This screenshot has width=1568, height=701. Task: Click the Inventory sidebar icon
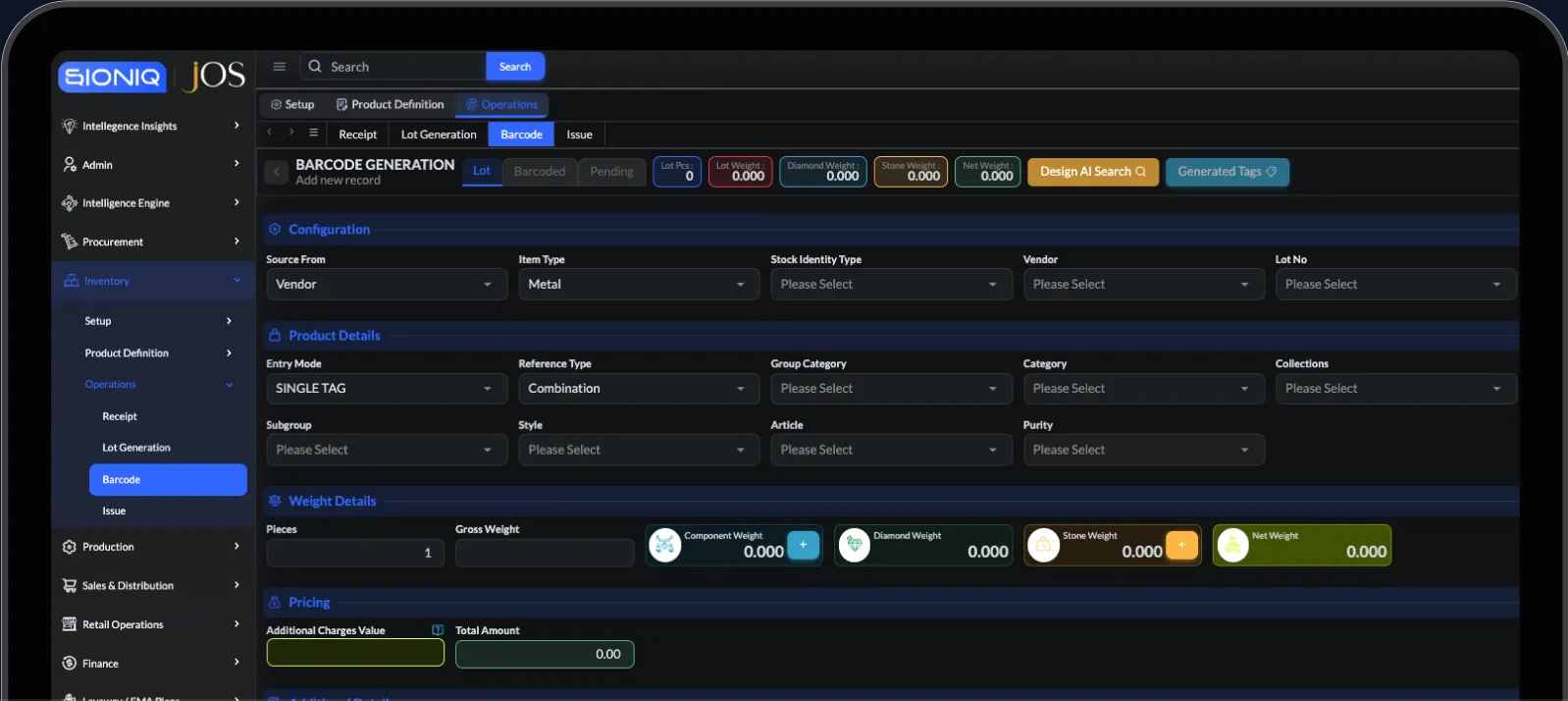[x=71, y=281]
